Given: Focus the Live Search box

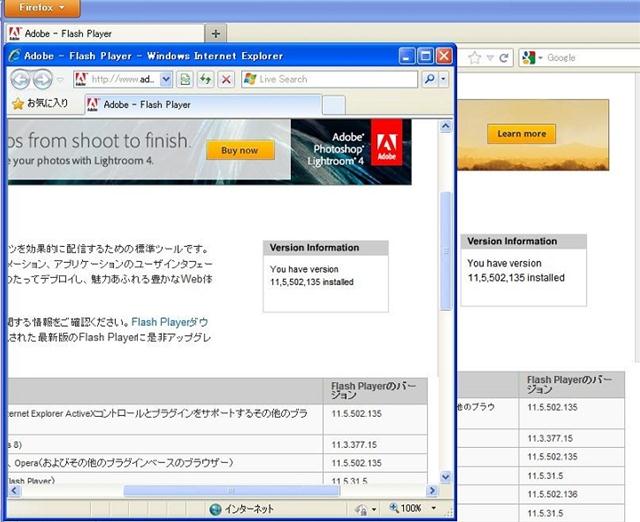Looking at the screenshot, I should tap(330, 79).
